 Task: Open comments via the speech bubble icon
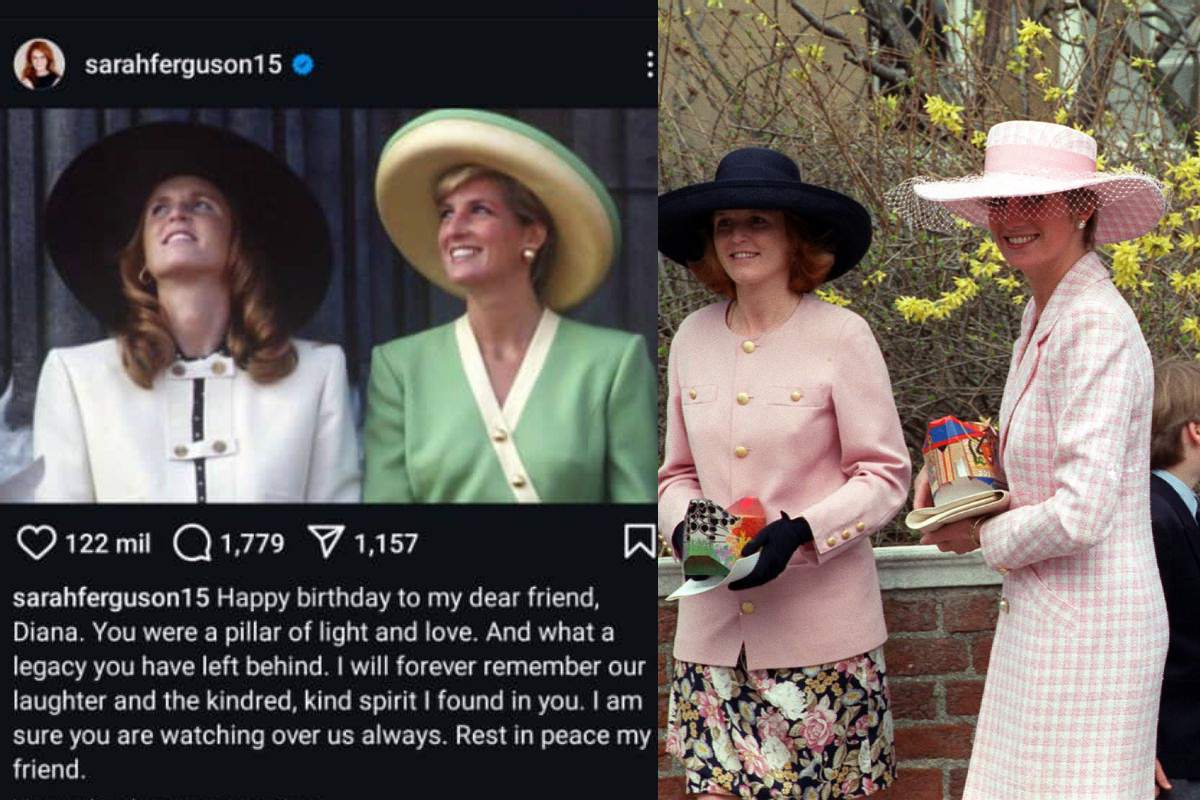(191, 542)
